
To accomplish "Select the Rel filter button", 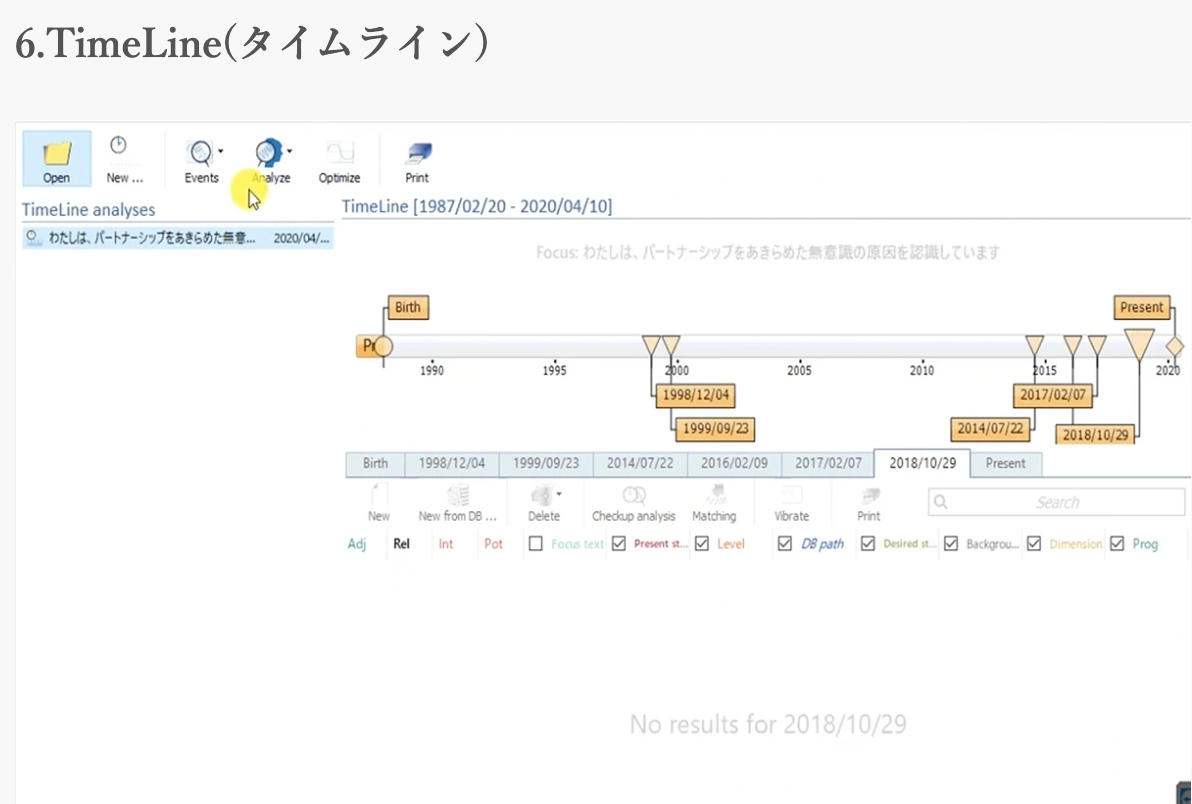I will coord(402,544).
